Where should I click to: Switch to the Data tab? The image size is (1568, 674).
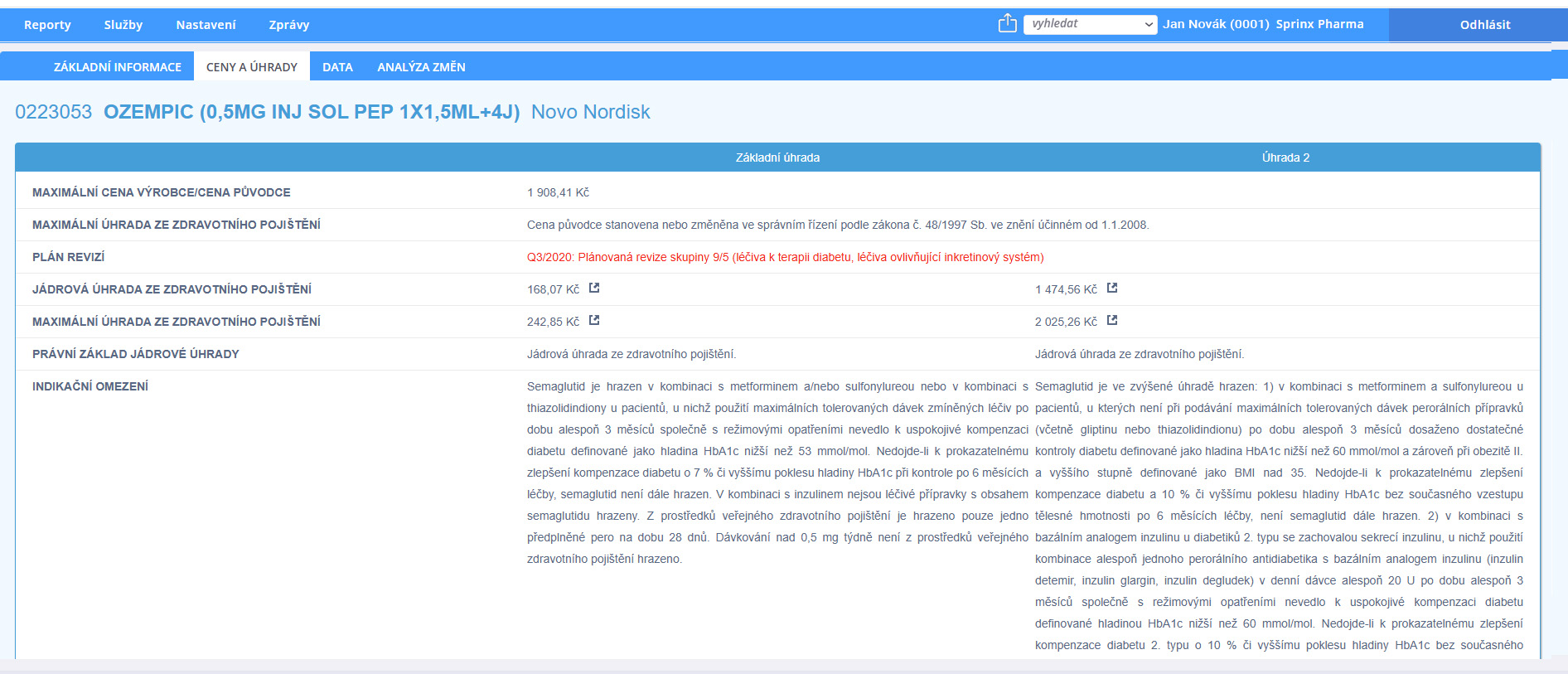coord(337,67)
